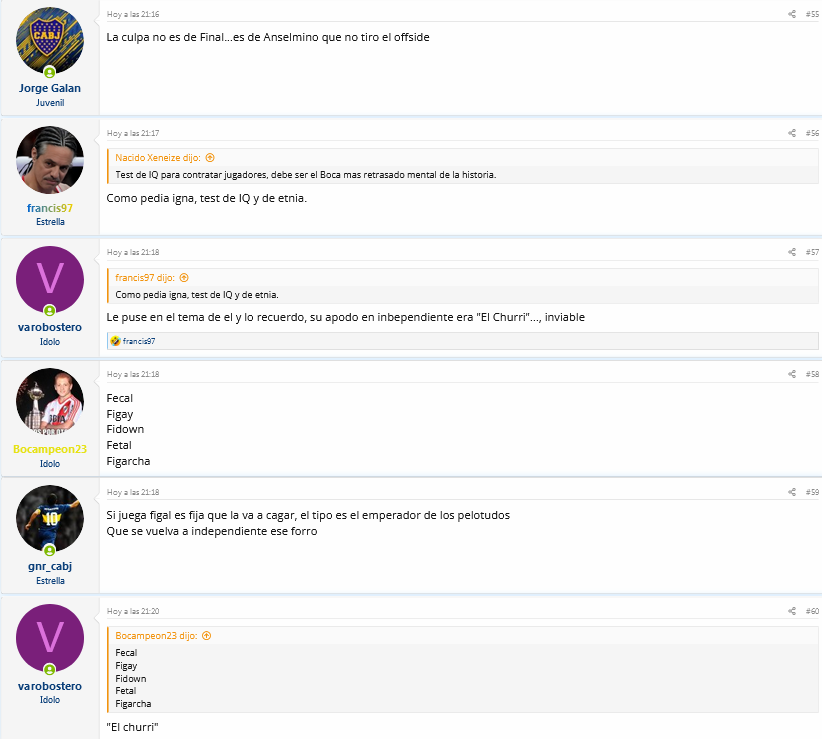The width and height of the screenshot is (822, 739).
Task: Click Jorge Galan's CABJ avatar
Action: [50, 41]
